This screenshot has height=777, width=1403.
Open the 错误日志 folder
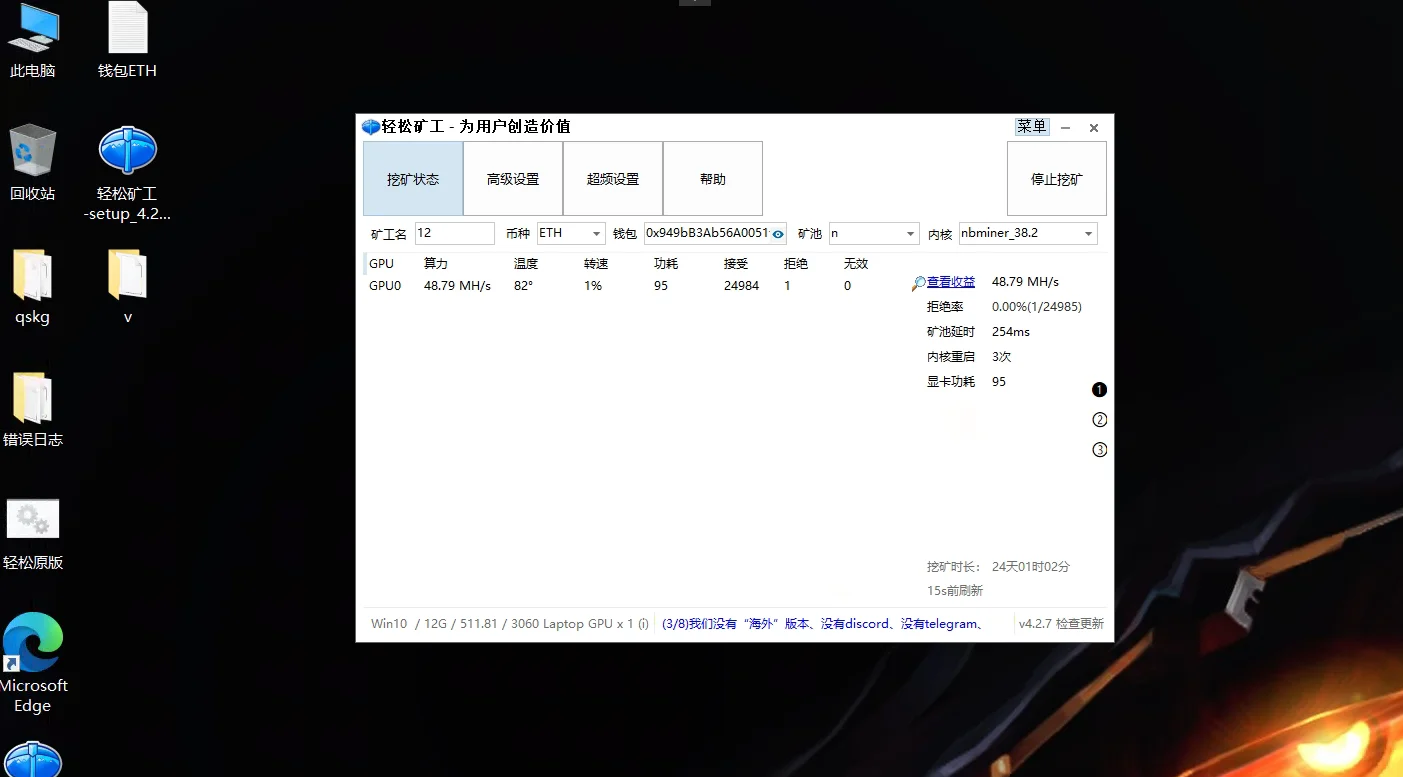point(32,409)
